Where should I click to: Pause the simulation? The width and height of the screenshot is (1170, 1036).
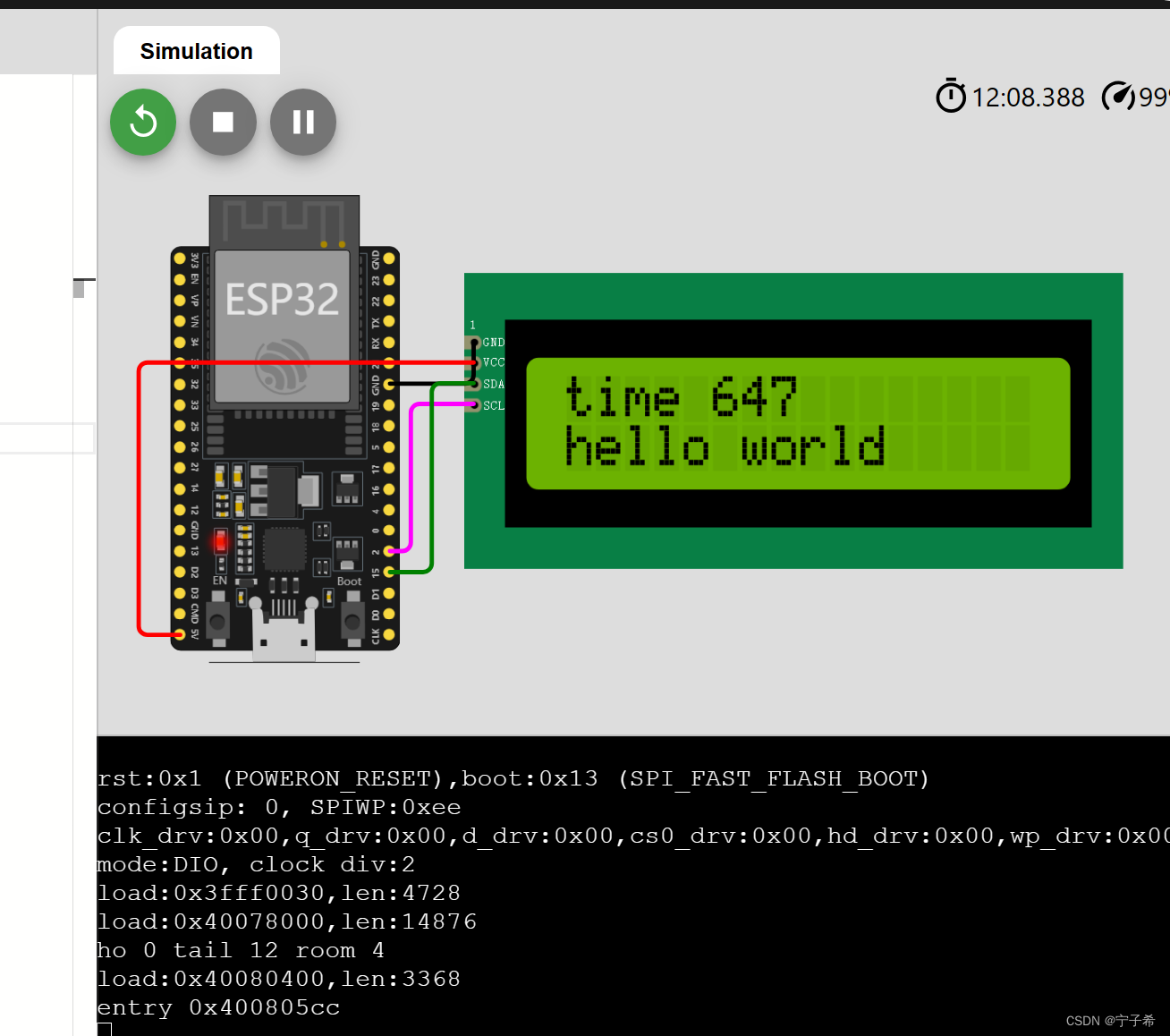pos(302,123)
